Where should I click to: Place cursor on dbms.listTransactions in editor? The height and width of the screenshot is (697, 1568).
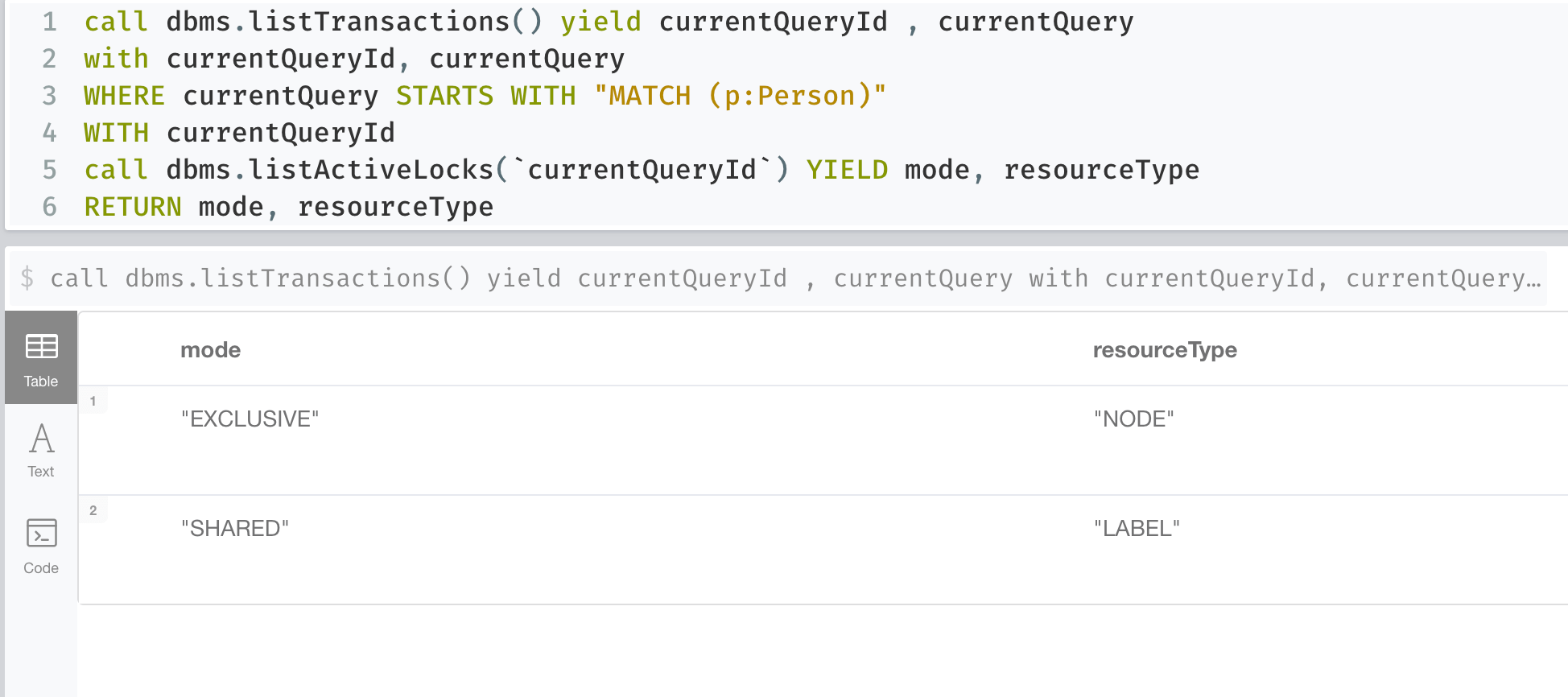point(338,22)
